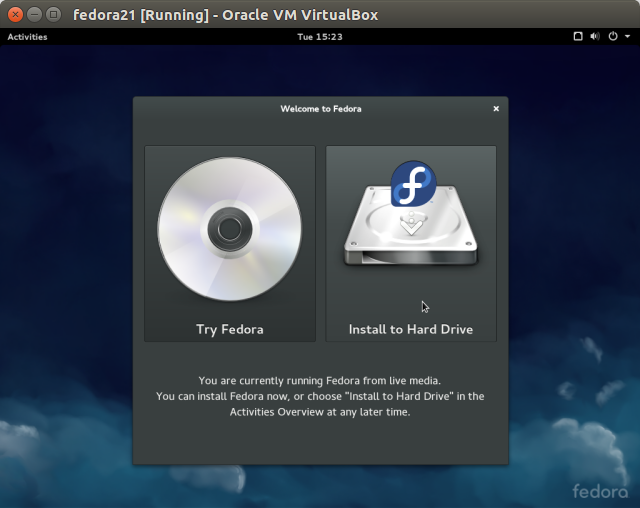Close the VirtualBox window with red button
The width and height of the screenshot is (640, 508).
(x=15, y=15)
